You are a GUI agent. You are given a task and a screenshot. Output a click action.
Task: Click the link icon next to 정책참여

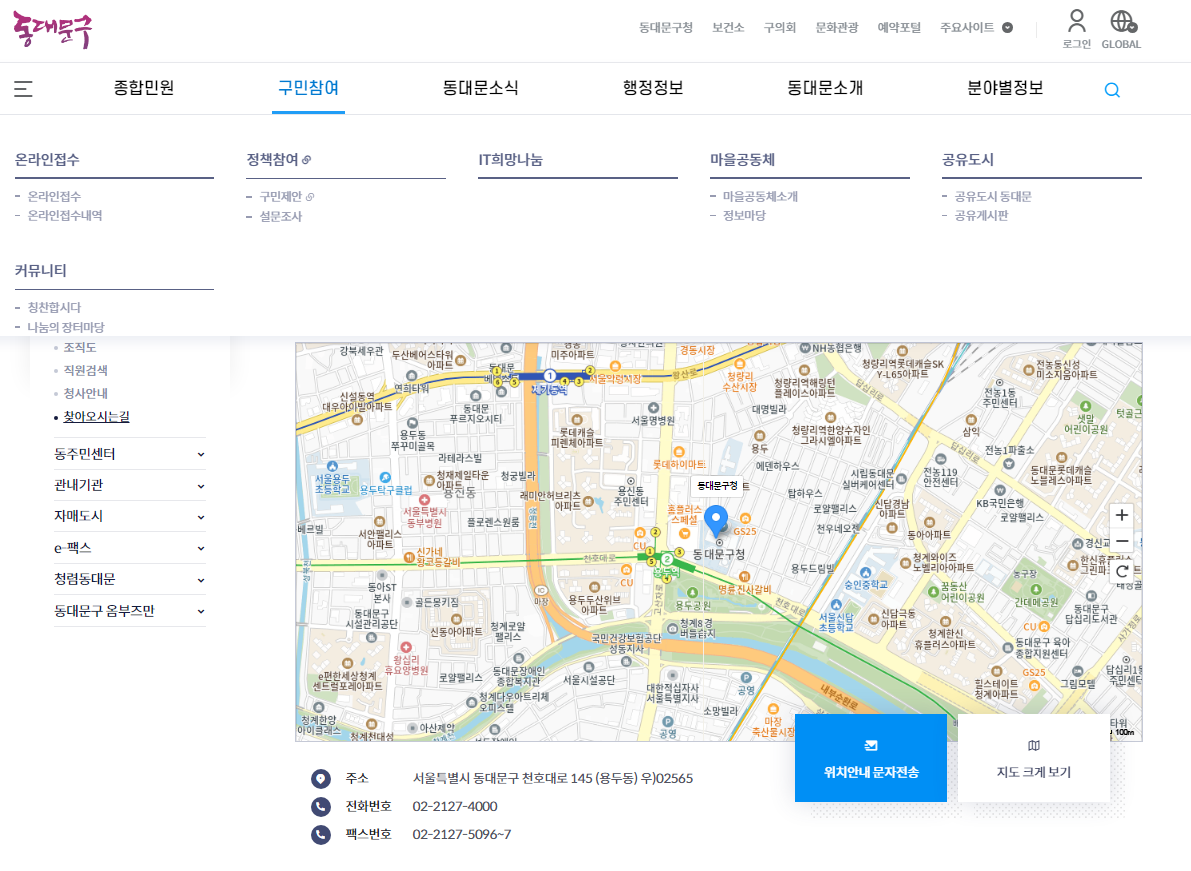coord(307,160)
